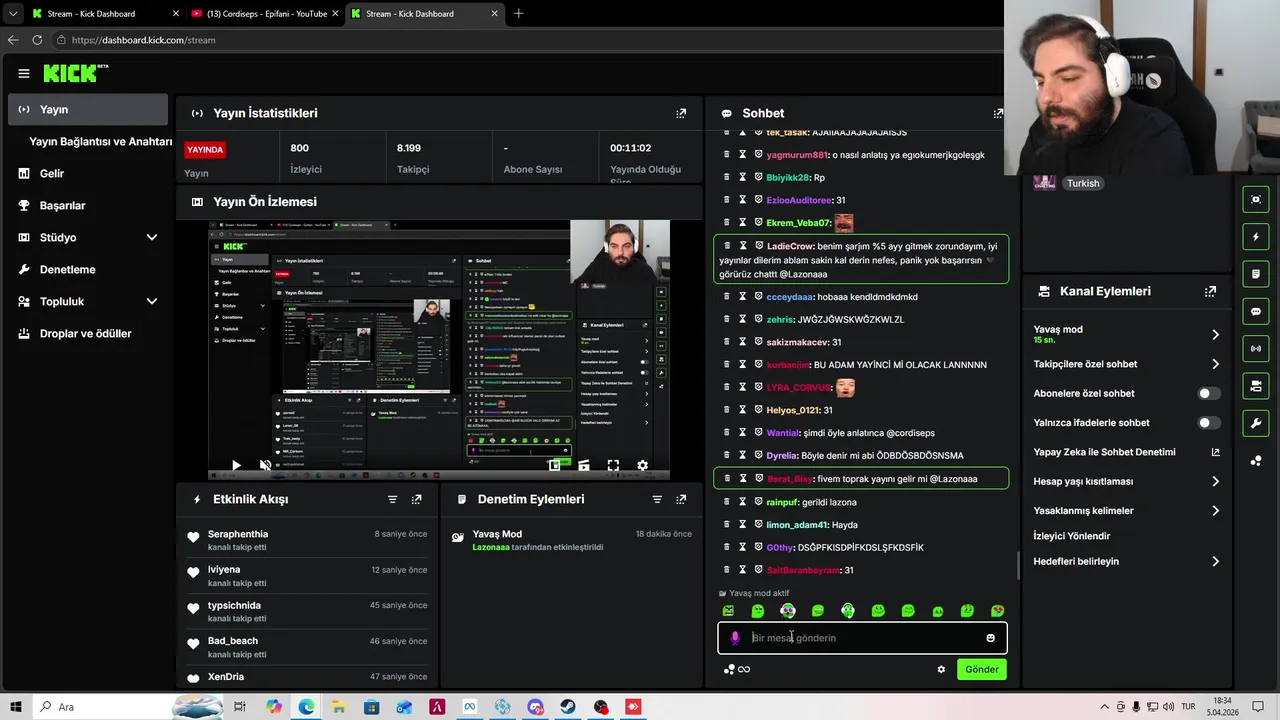Open Yayın Bağlantısı ve Anahtarı page
Screen dimensions: 1280x720
pyautogui.click(x=101, y=141)
